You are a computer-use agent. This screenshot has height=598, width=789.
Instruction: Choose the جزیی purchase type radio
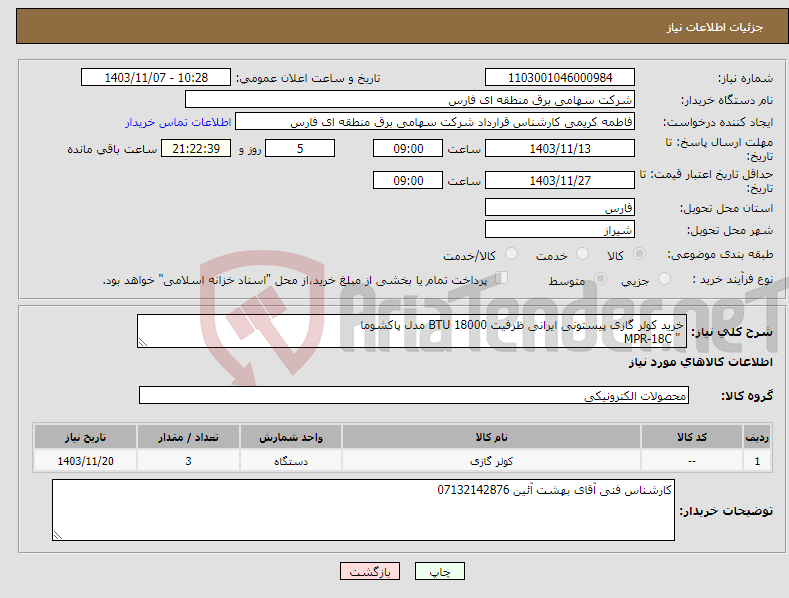(x=664, y=279)
